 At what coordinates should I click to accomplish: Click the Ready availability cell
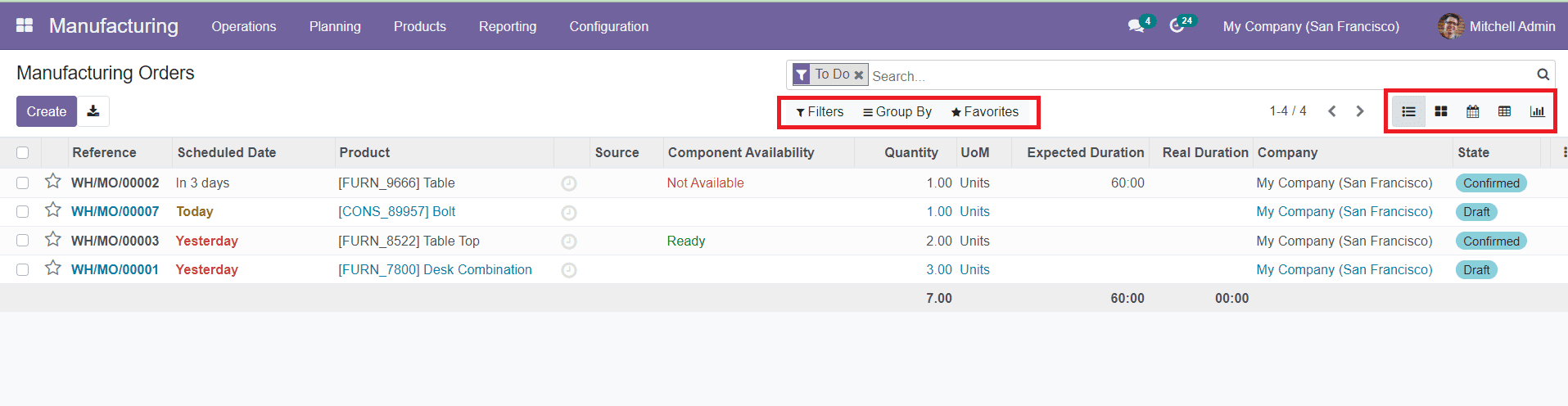click(686, 241)
